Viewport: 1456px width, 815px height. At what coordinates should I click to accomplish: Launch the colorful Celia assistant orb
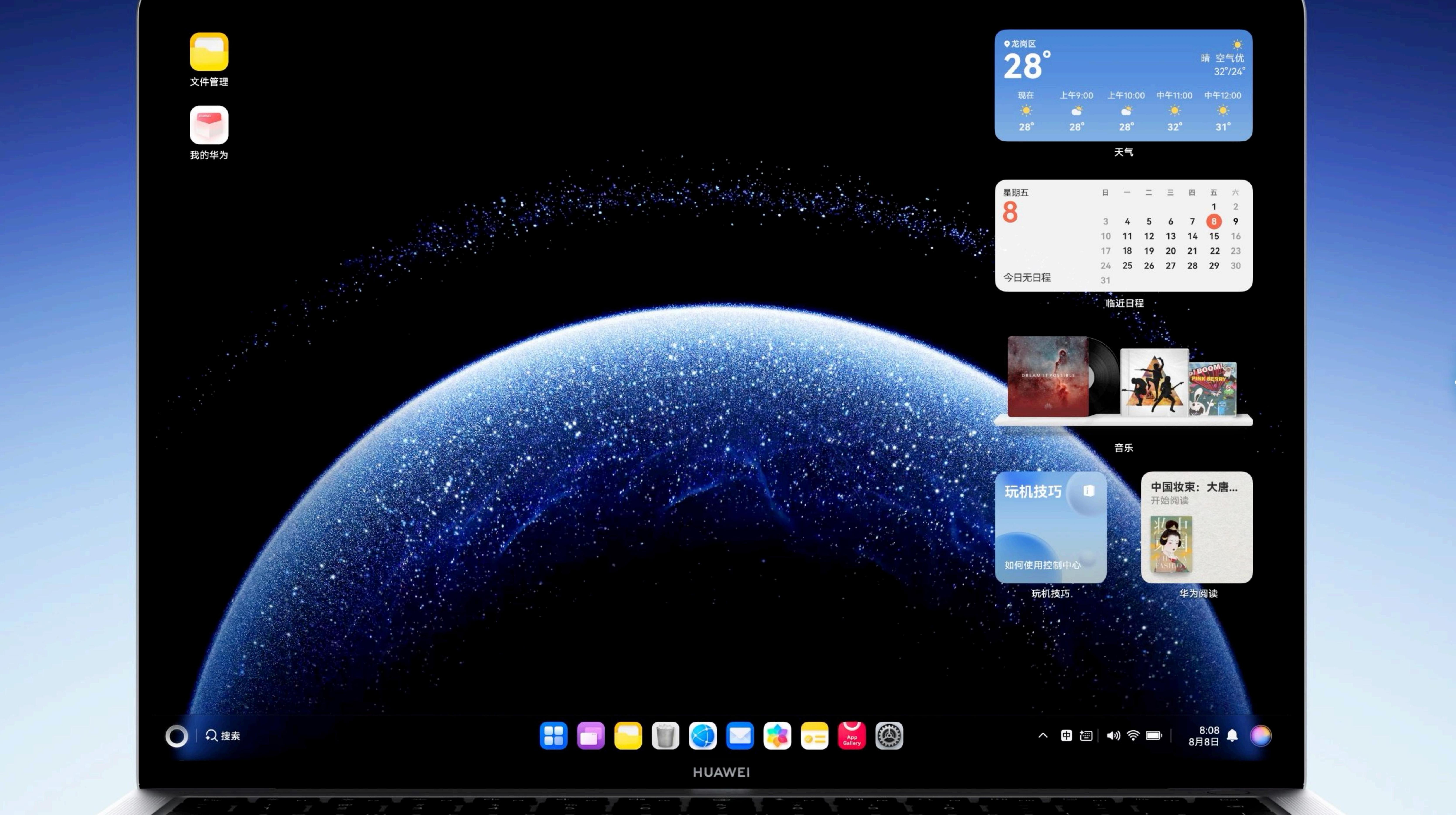click(1260, 736)
